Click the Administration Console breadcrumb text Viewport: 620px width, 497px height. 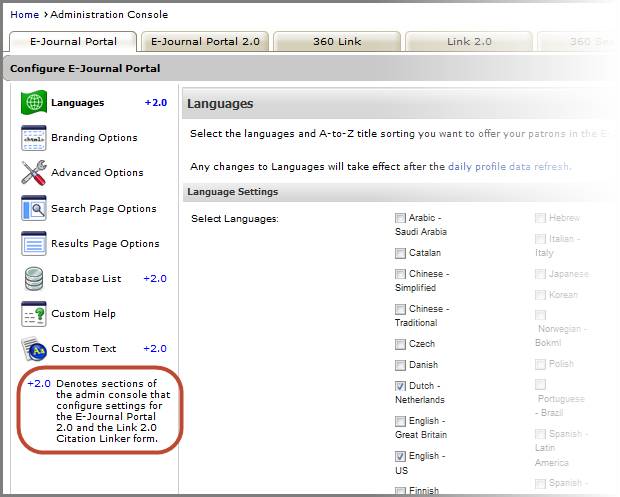[x=109, y=15]
